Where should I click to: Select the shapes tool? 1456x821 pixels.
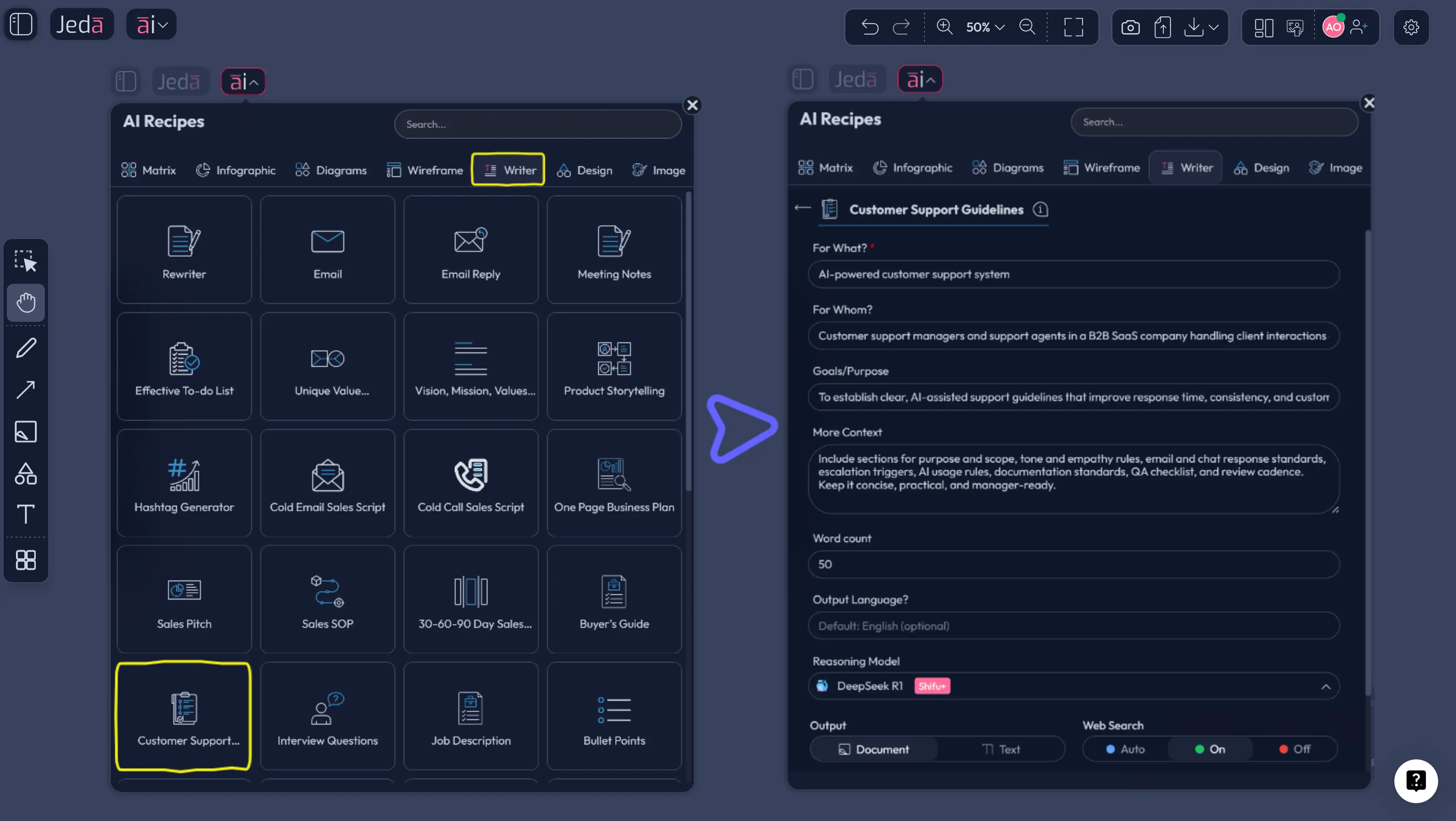point(26,473)
